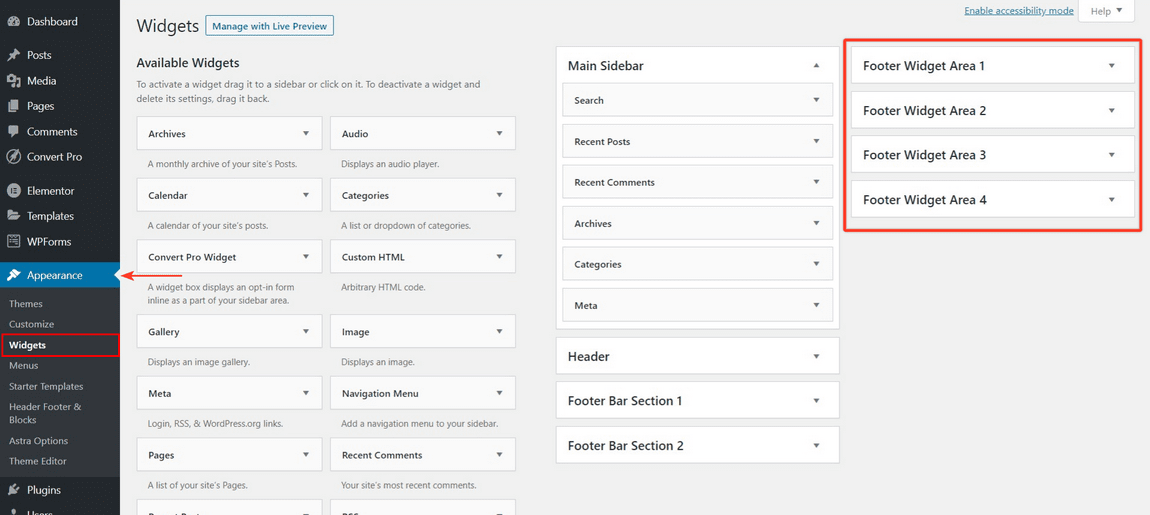Expand available Recent Comments widget arrow

(x=499, y=455)
